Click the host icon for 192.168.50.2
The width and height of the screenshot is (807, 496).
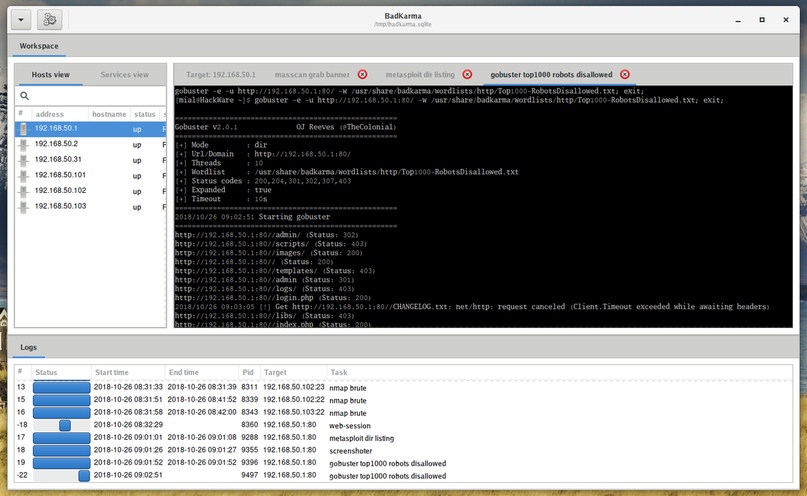pos(24,144)
